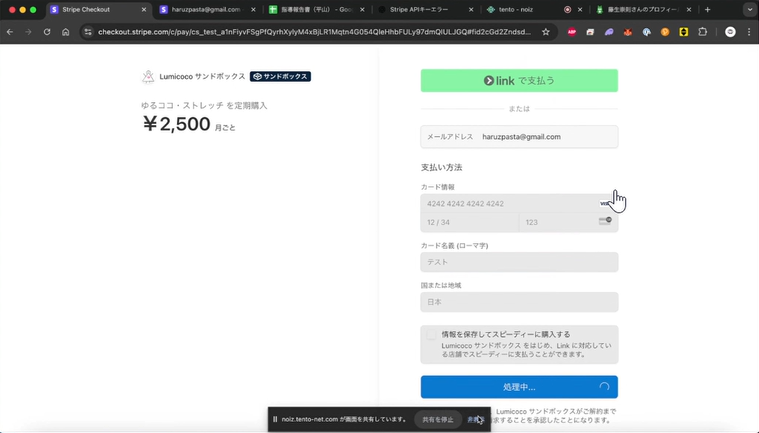This screenshot has height=433, width=759.
Task: Bookmark this page with the star
Action: pos(546,32)
